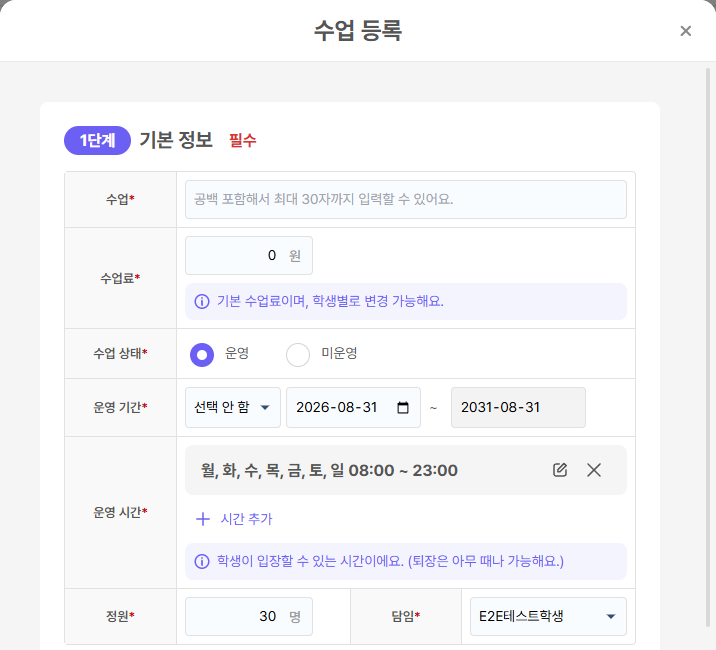
Task: Click the plus icon beside 시간 추가
Action: click(203, 519)
